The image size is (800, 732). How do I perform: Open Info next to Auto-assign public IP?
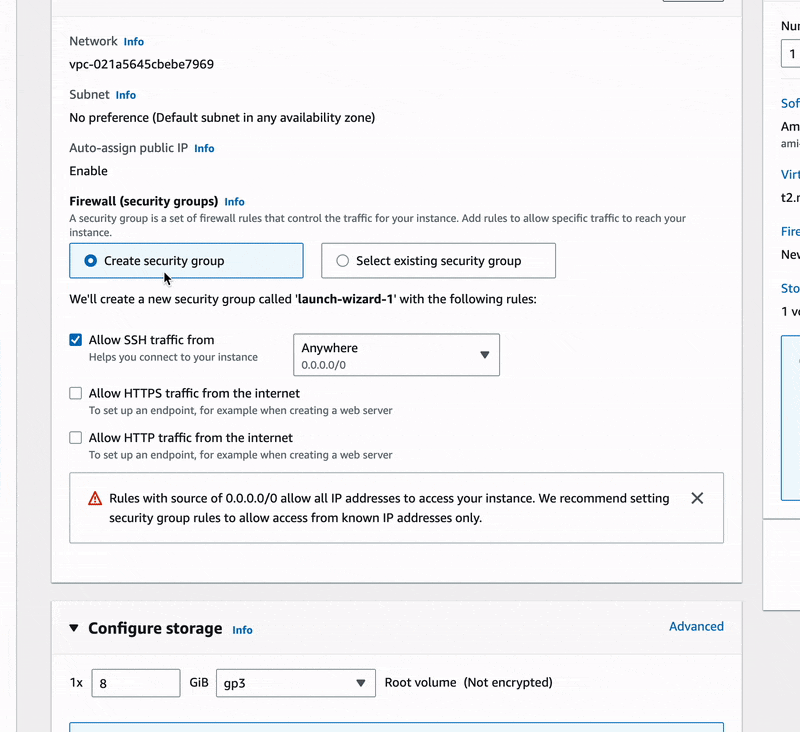tap(204, 148)
